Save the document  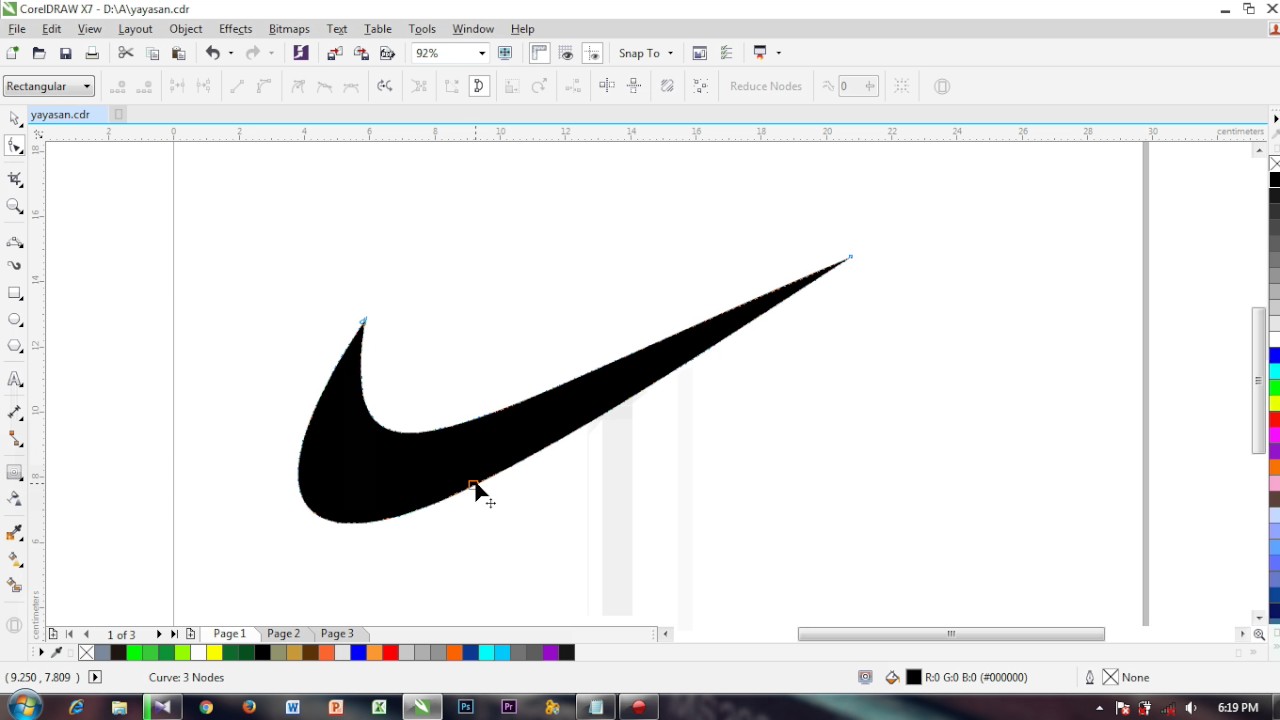coord(66,53)
